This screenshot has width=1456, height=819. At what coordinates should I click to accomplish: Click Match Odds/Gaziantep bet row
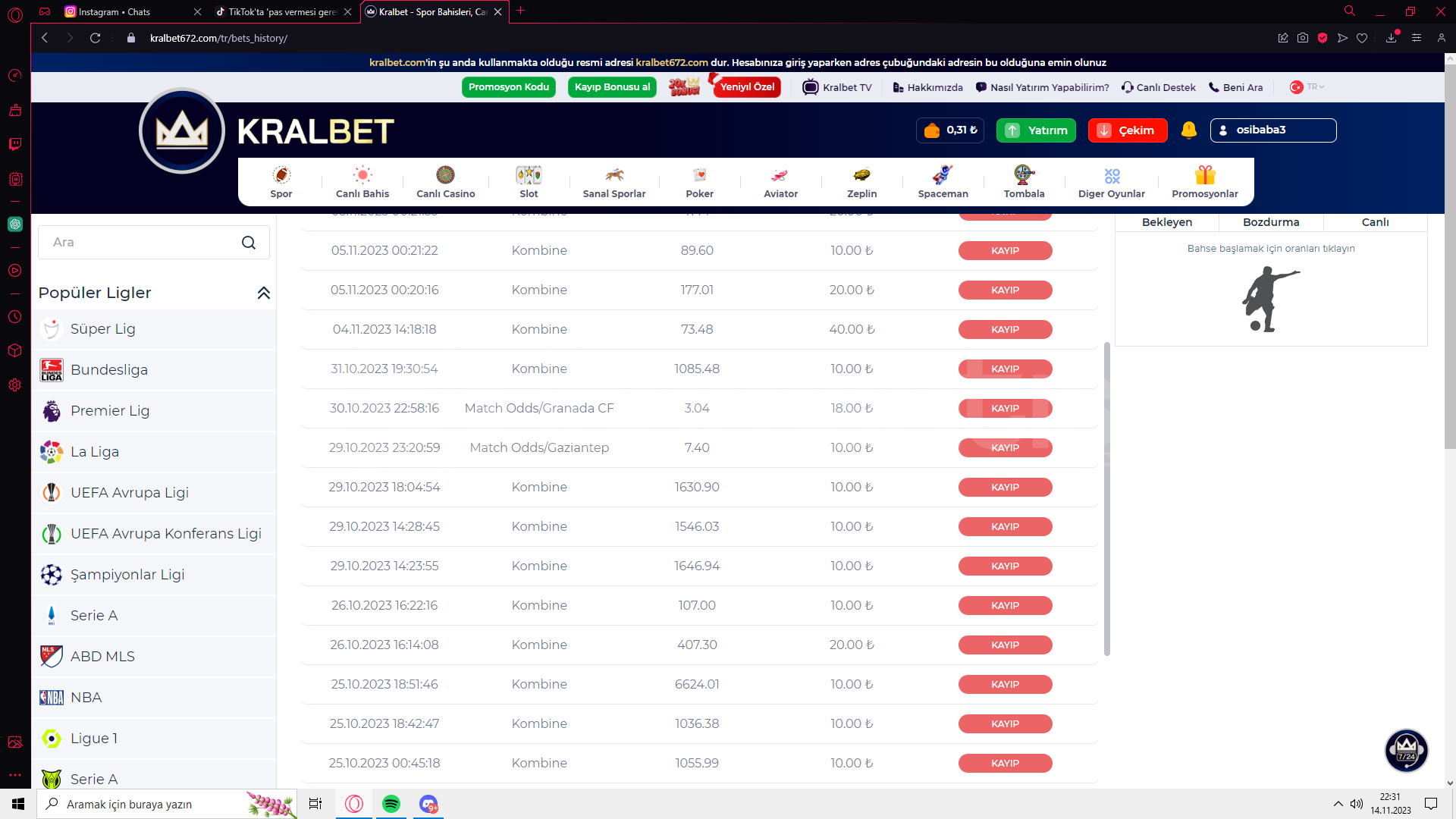click(699, 447)
